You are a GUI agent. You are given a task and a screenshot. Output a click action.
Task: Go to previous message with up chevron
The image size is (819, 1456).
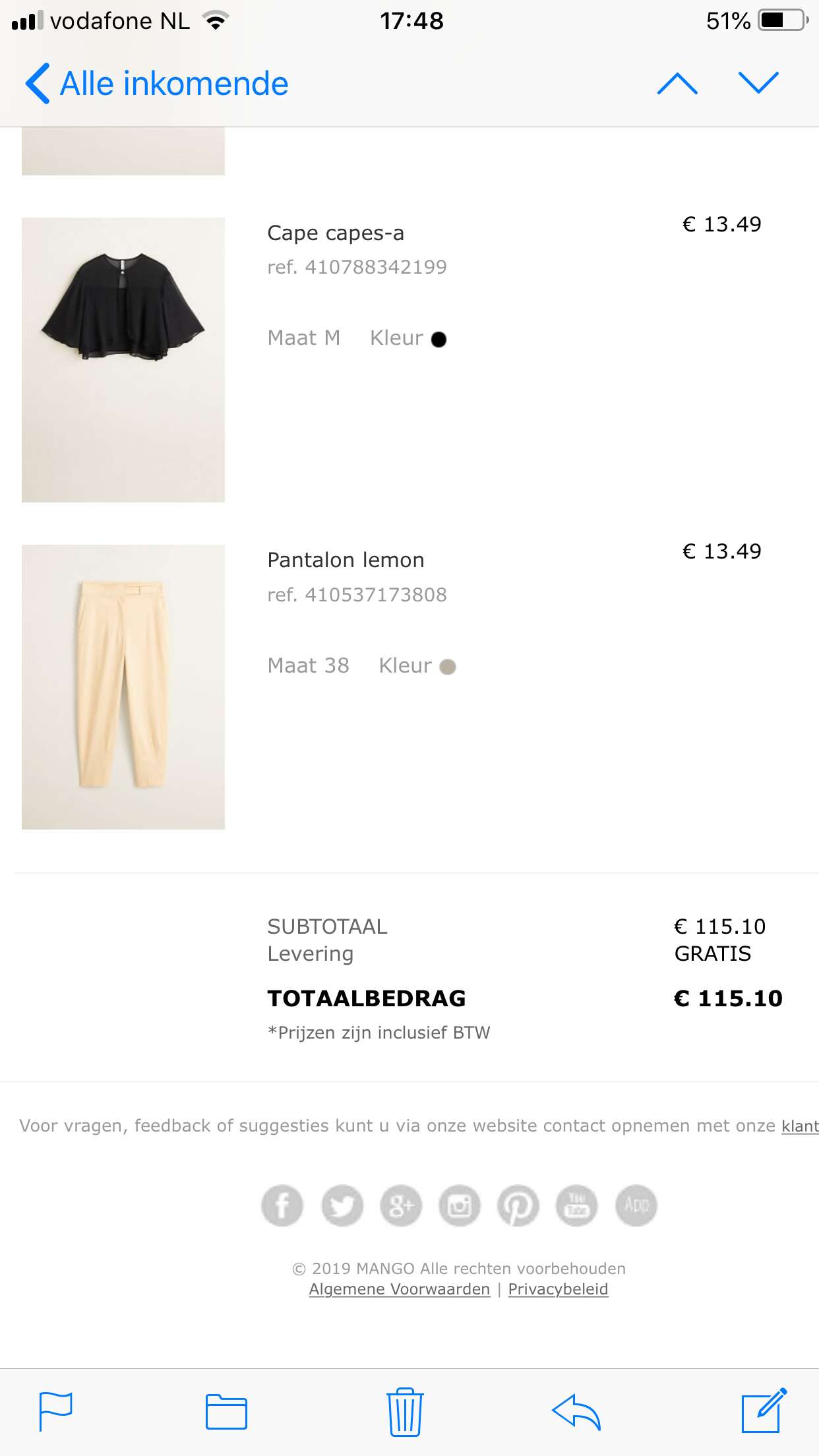point(678,83)
